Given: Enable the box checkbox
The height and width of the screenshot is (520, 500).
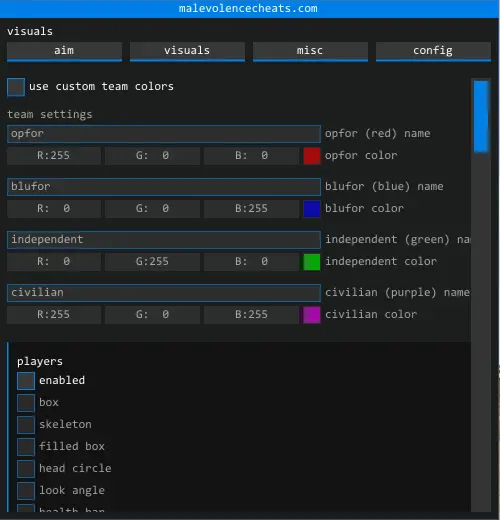Looking at the screenshot, I should [26, 403].
